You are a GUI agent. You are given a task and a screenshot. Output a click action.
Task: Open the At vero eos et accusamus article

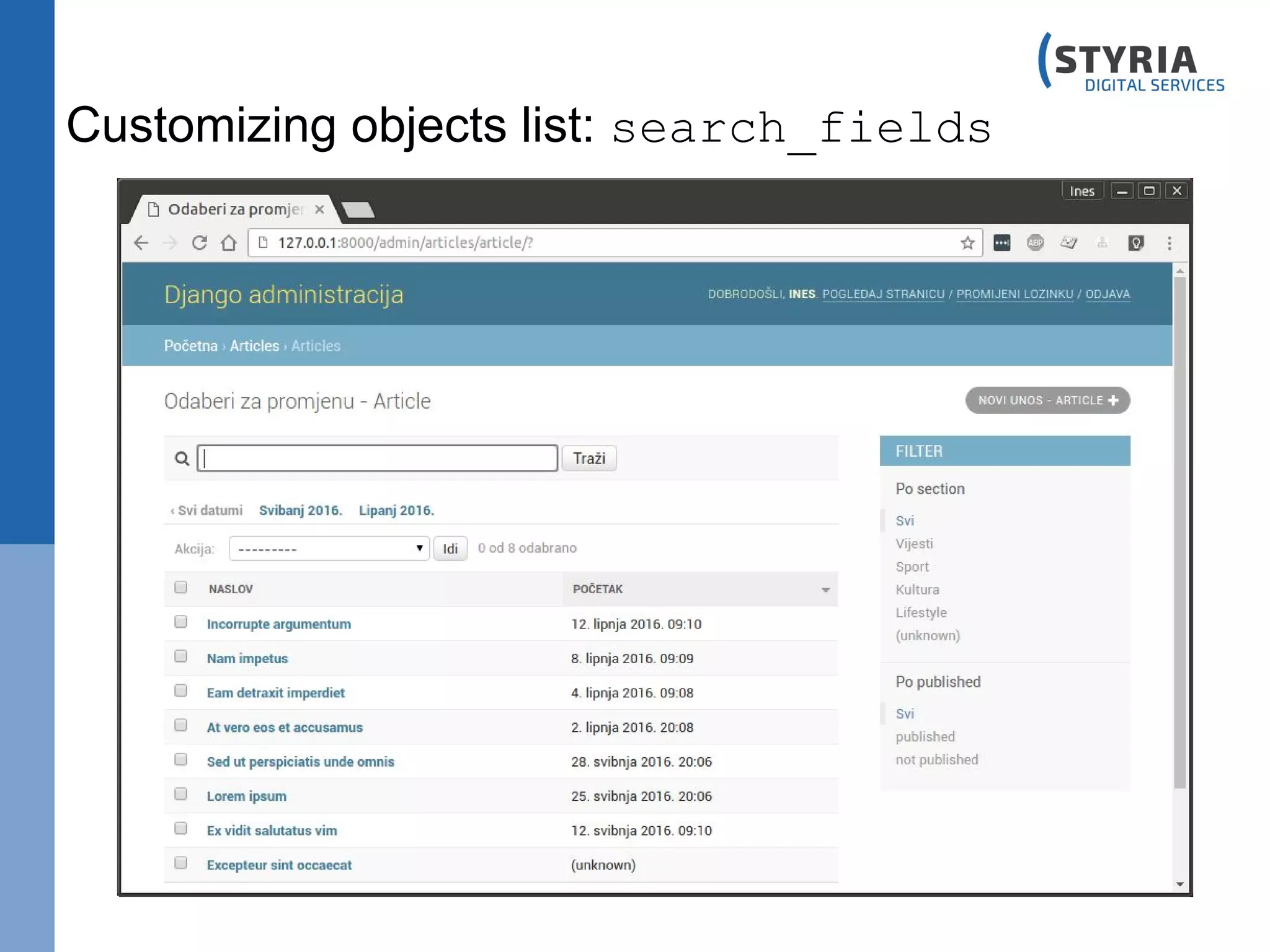click(x=285, y=728)
